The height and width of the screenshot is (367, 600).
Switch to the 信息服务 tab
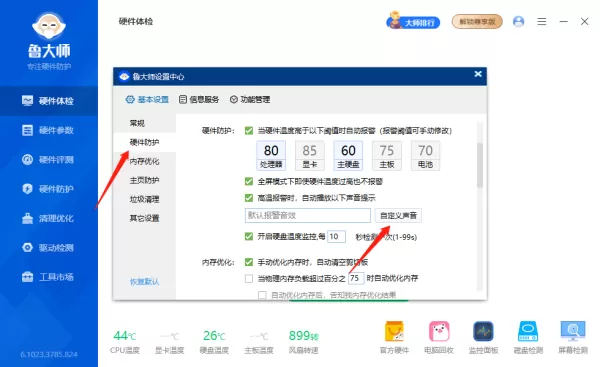click(199, 99)
